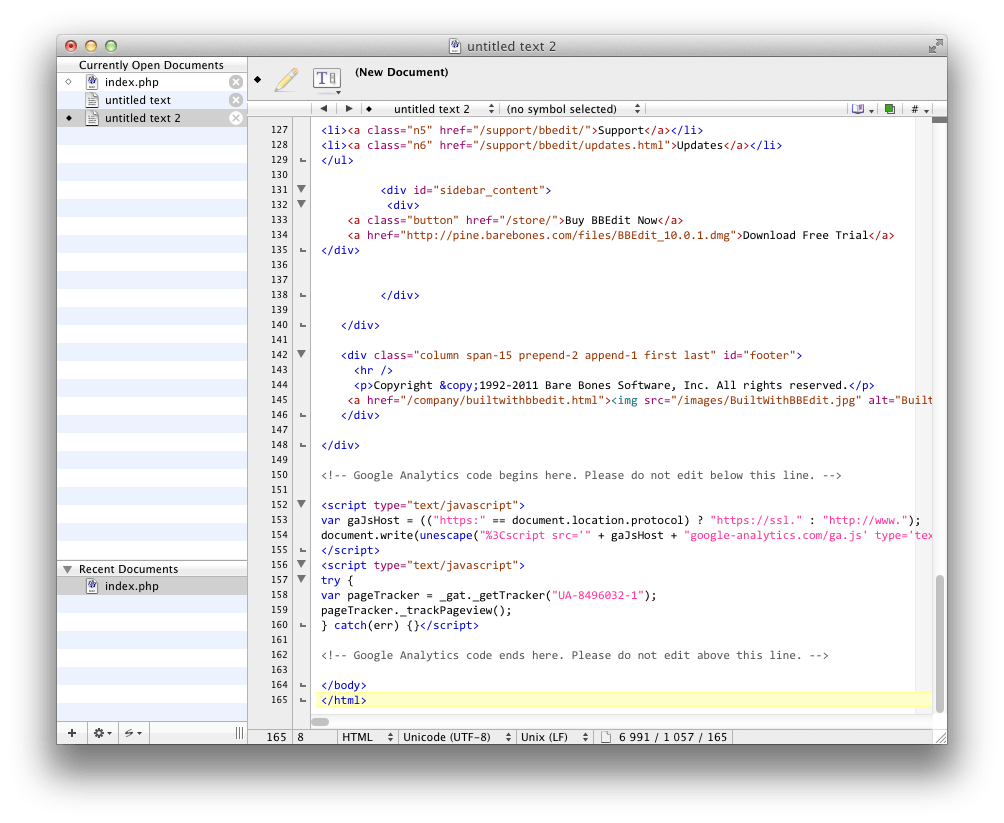
Task: Click the end fold marker at line 129
Action: 303,160
